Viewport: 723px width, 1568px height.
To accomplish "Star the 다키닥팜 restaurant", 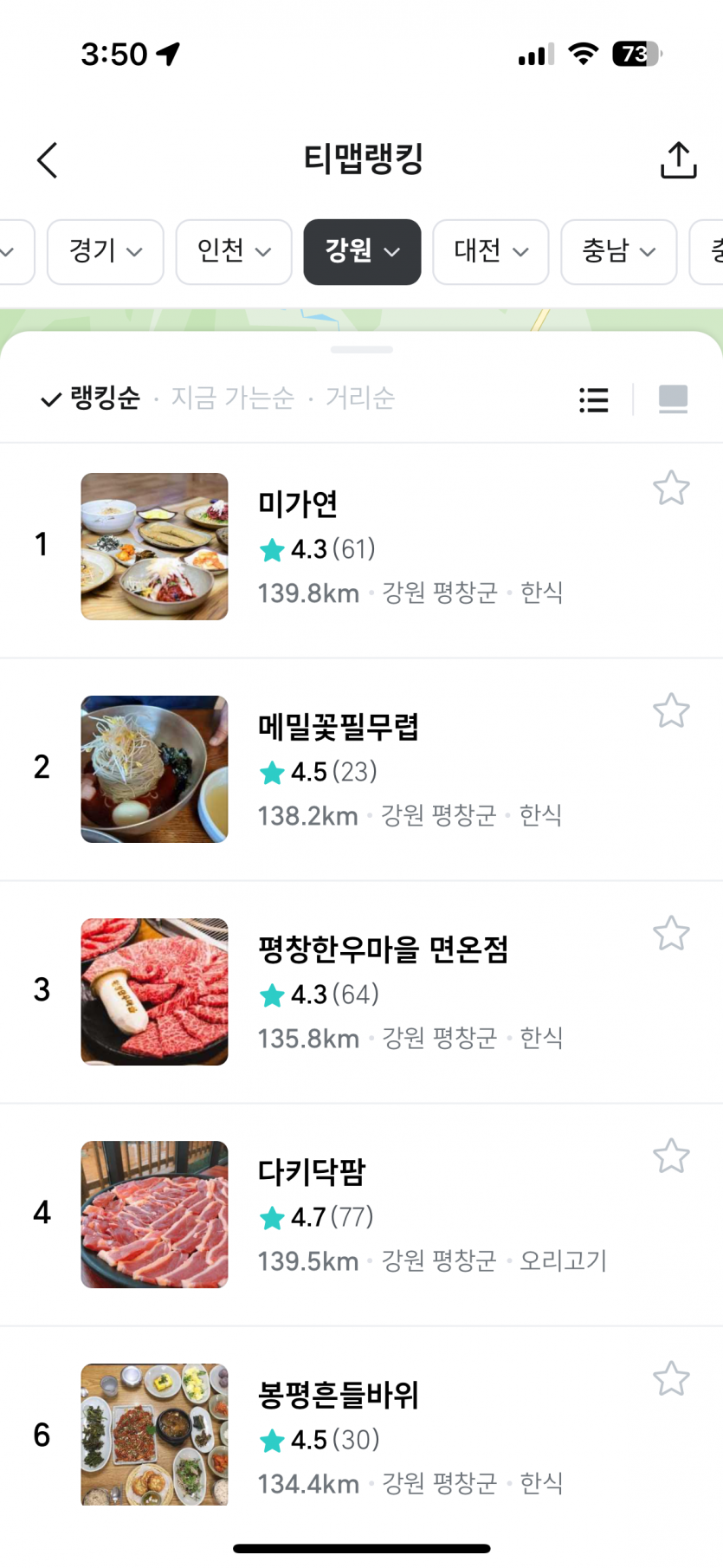I will [x=671, y=1157].
